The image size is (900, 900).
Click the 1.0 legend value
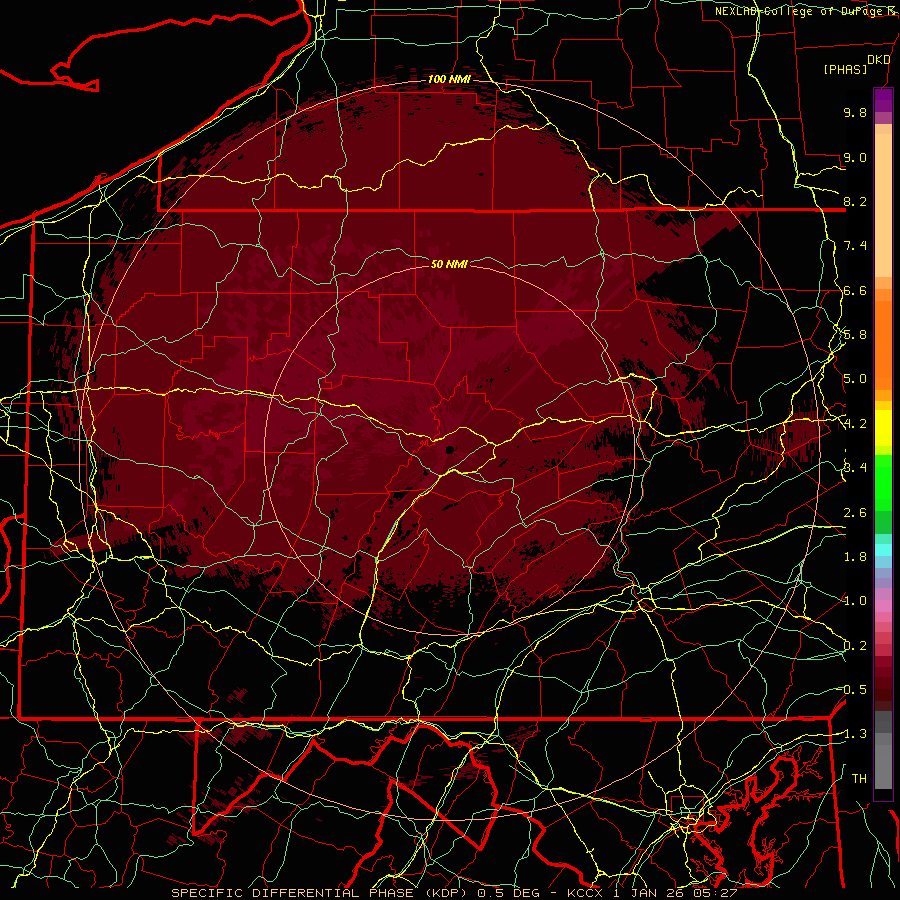click(855, 601)
